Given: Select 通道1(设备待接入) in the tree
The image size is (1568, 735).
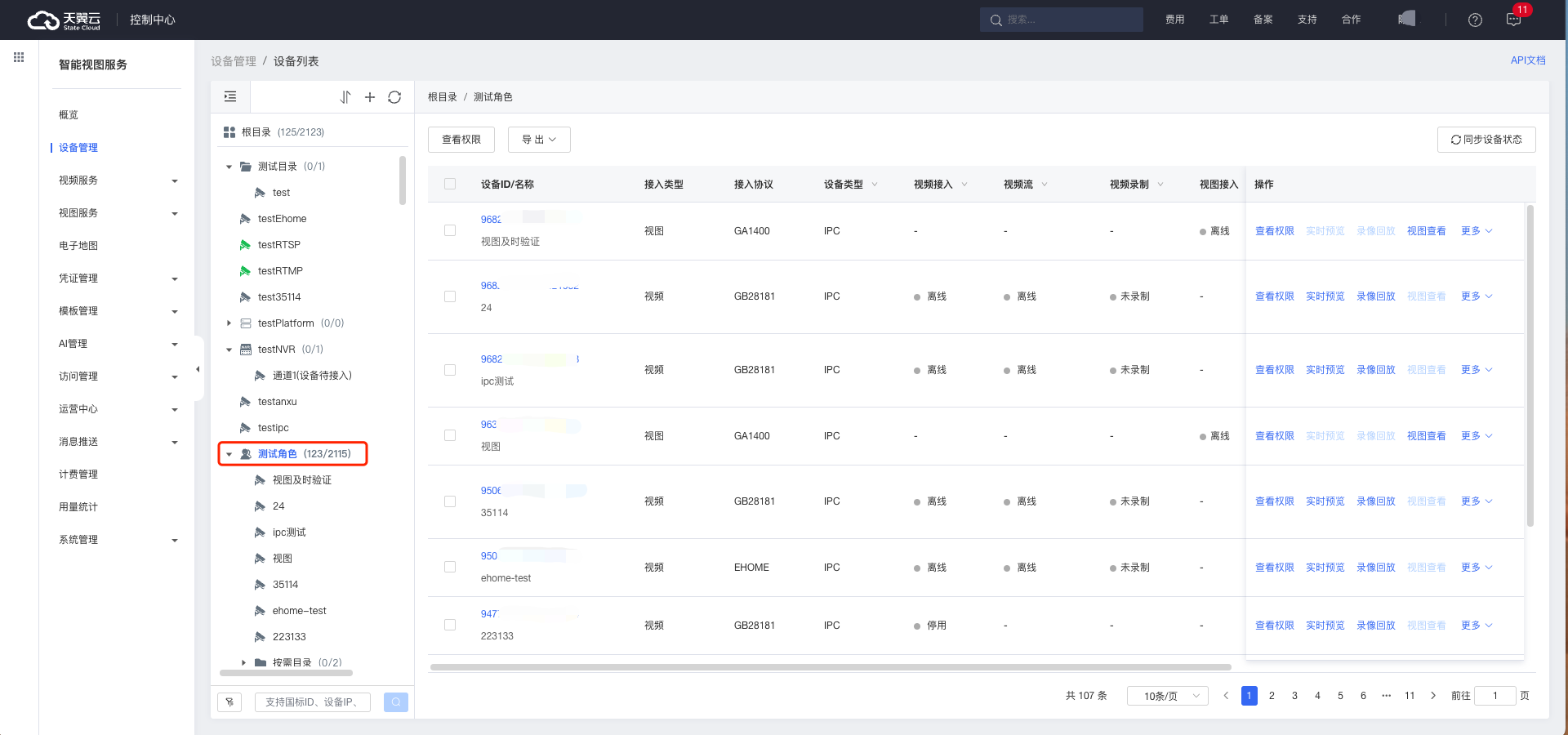Looking at the screenshot, I should click(312, 376).
